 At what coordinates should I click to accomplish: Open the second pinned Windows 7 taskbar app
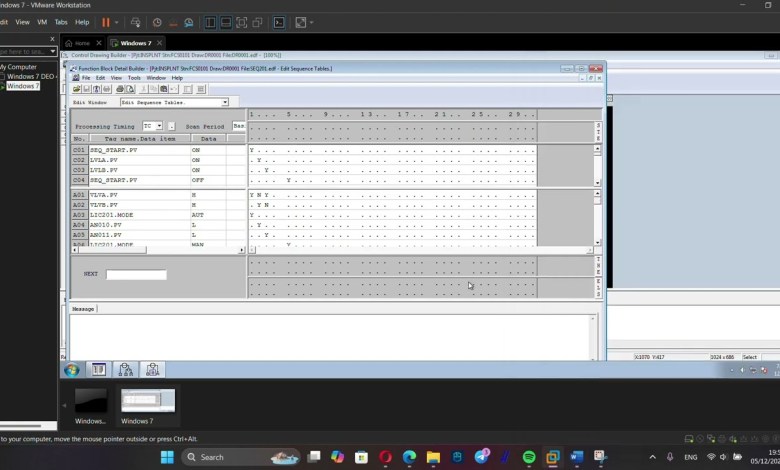pos(125,369)
